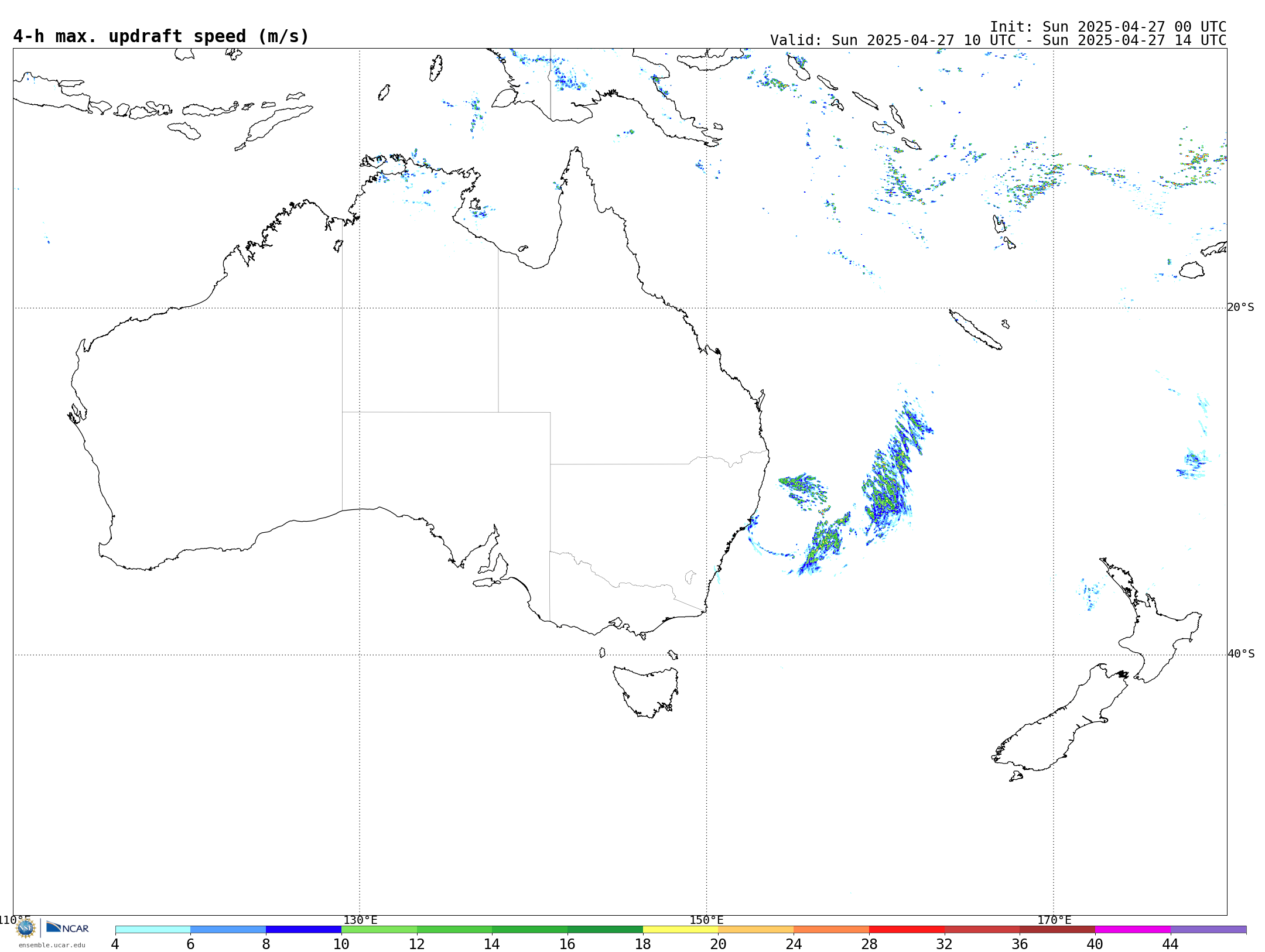Open the ensemble.ucar.edu text link
This screenshot has width=1265, height=952.
(x=52, y=945)
